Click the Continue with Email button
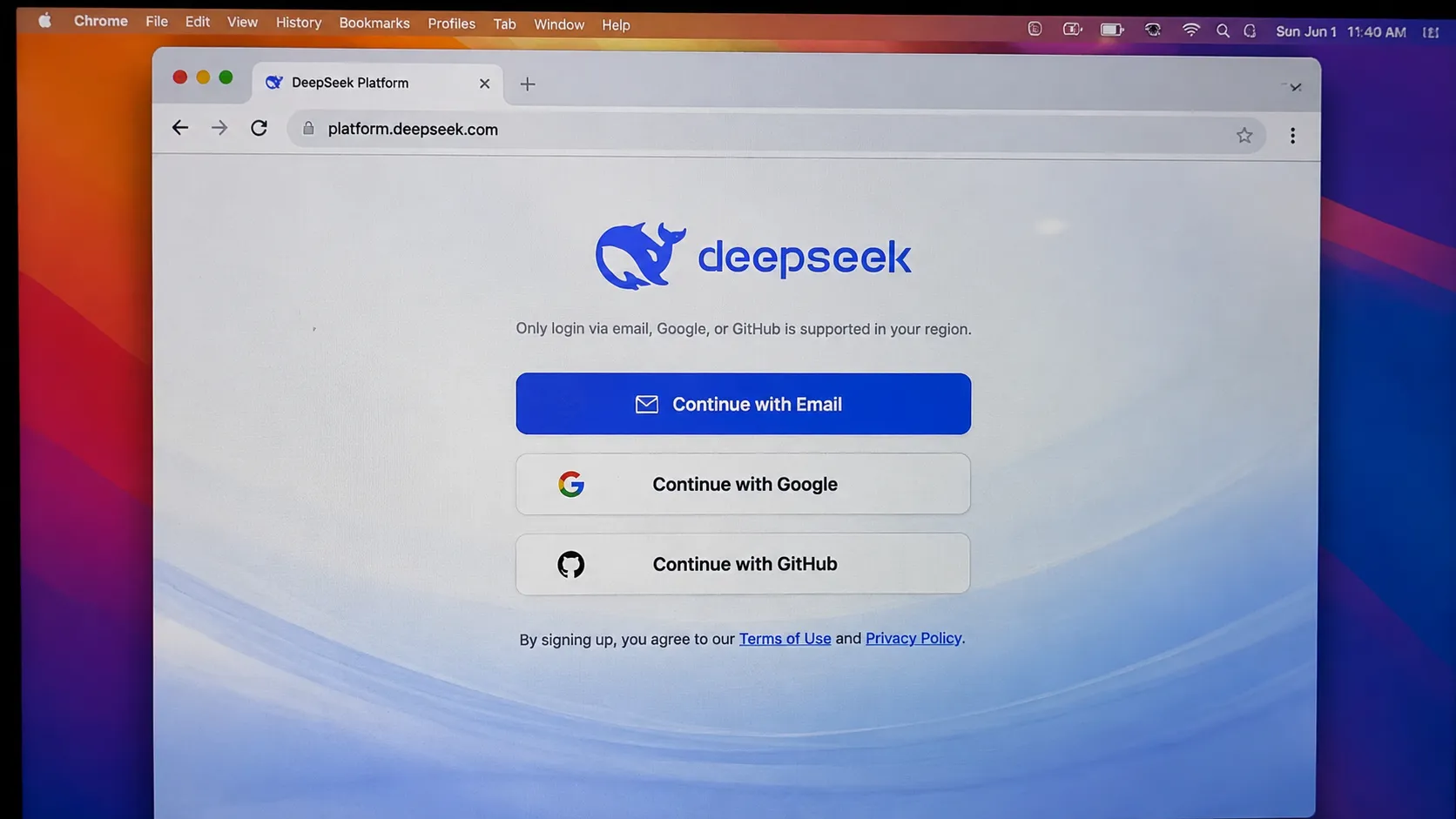Screen dimensions: 1456x819 [x=743, y=404]
